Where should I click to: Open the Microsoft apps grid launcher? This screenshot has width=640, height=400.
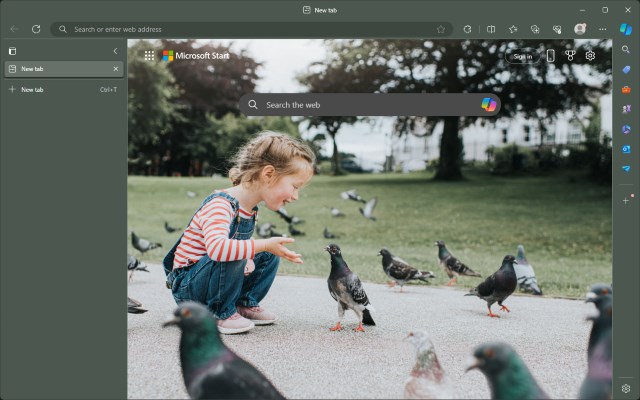coord(149,56)
